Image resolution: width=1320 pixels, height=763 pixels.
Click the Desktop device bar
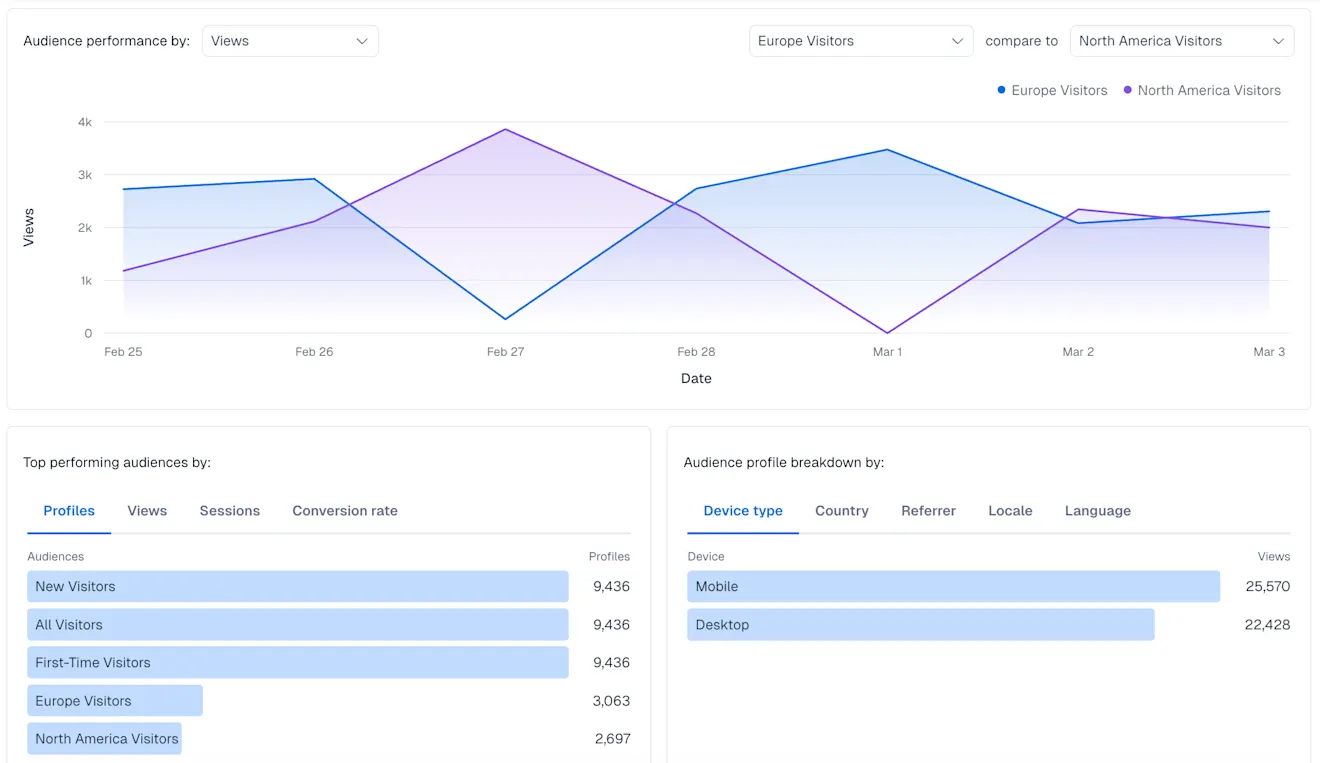[x=919, y=624]
